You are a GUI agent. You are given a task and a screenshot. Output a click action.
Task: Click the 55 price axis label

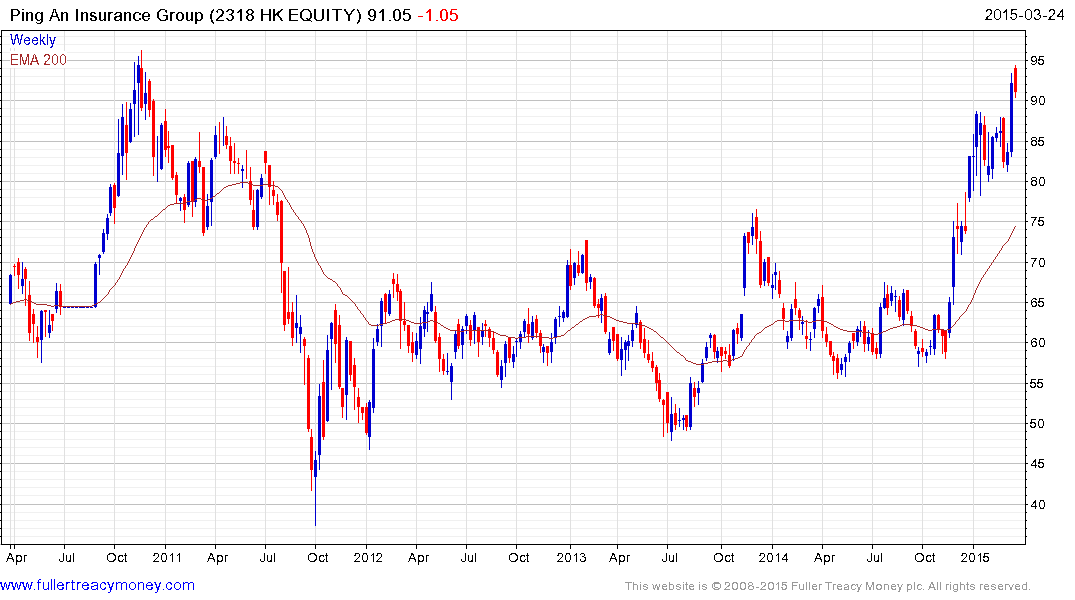(1037, 383)
